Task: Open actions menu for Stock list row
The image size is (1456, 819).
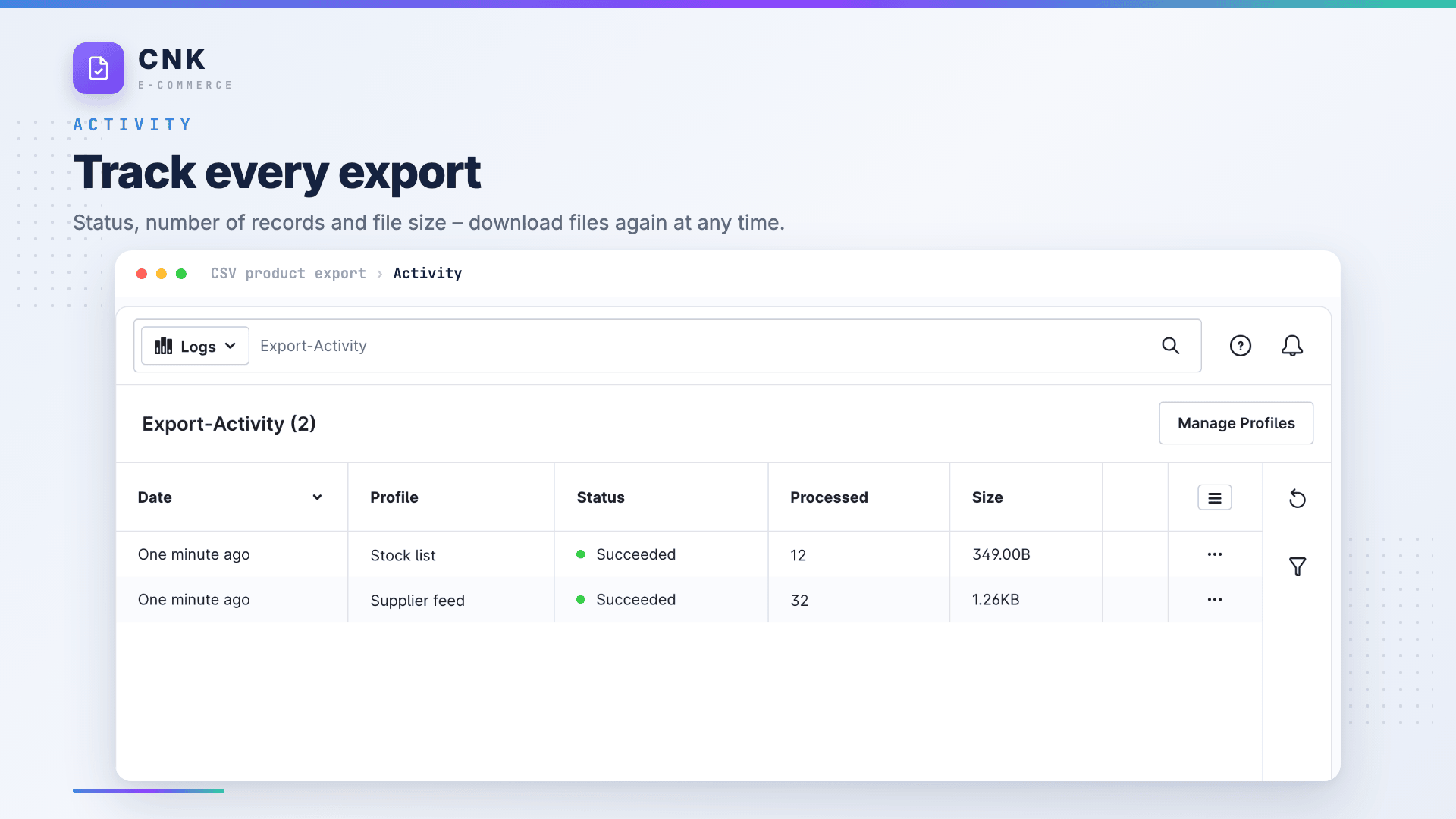Action: point(1214,554)
